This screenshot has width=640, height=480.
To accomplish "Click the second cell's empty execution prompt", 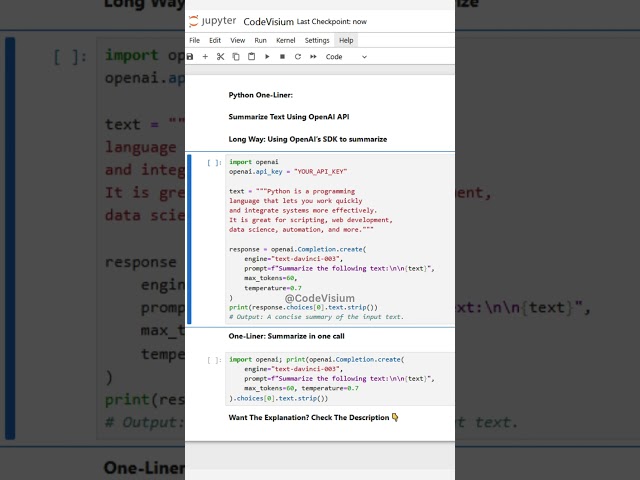I will click(x=214, y=360).
